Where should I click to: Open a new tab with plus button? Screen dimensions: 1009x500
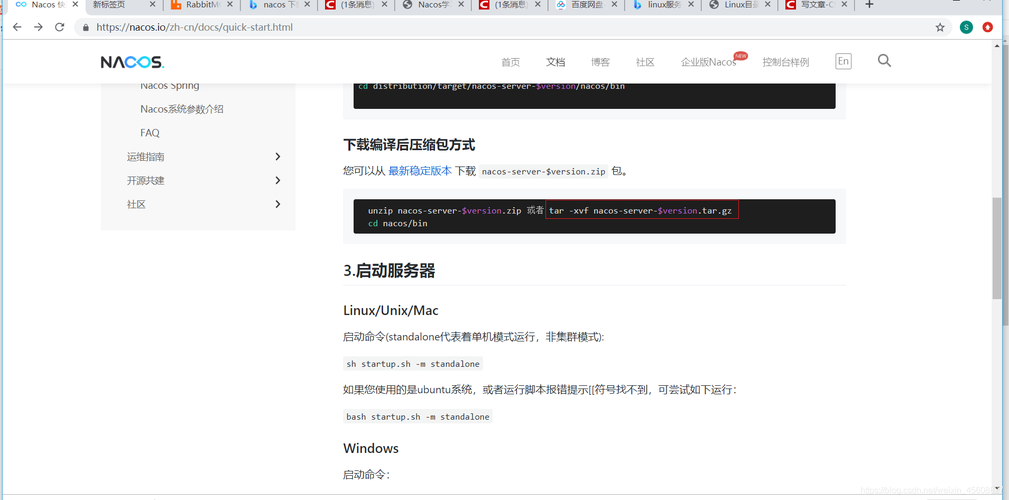click(x=869, y=5)
